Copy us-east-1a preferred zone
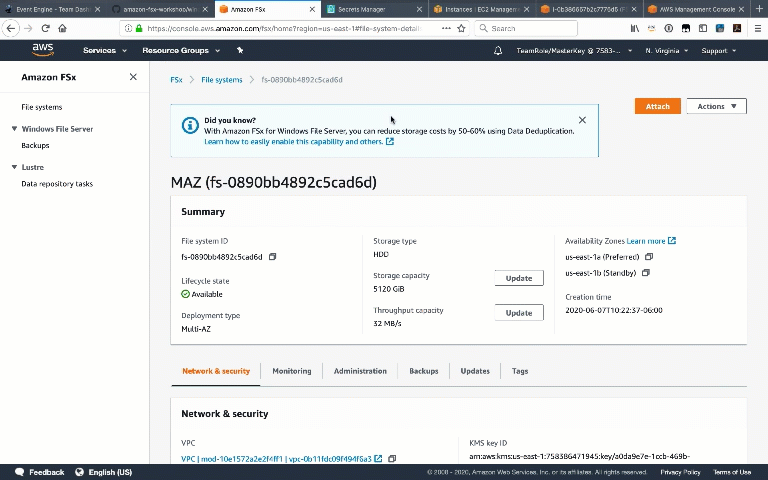This screenshot has width=768, height=480. click(x=649, y=257)
